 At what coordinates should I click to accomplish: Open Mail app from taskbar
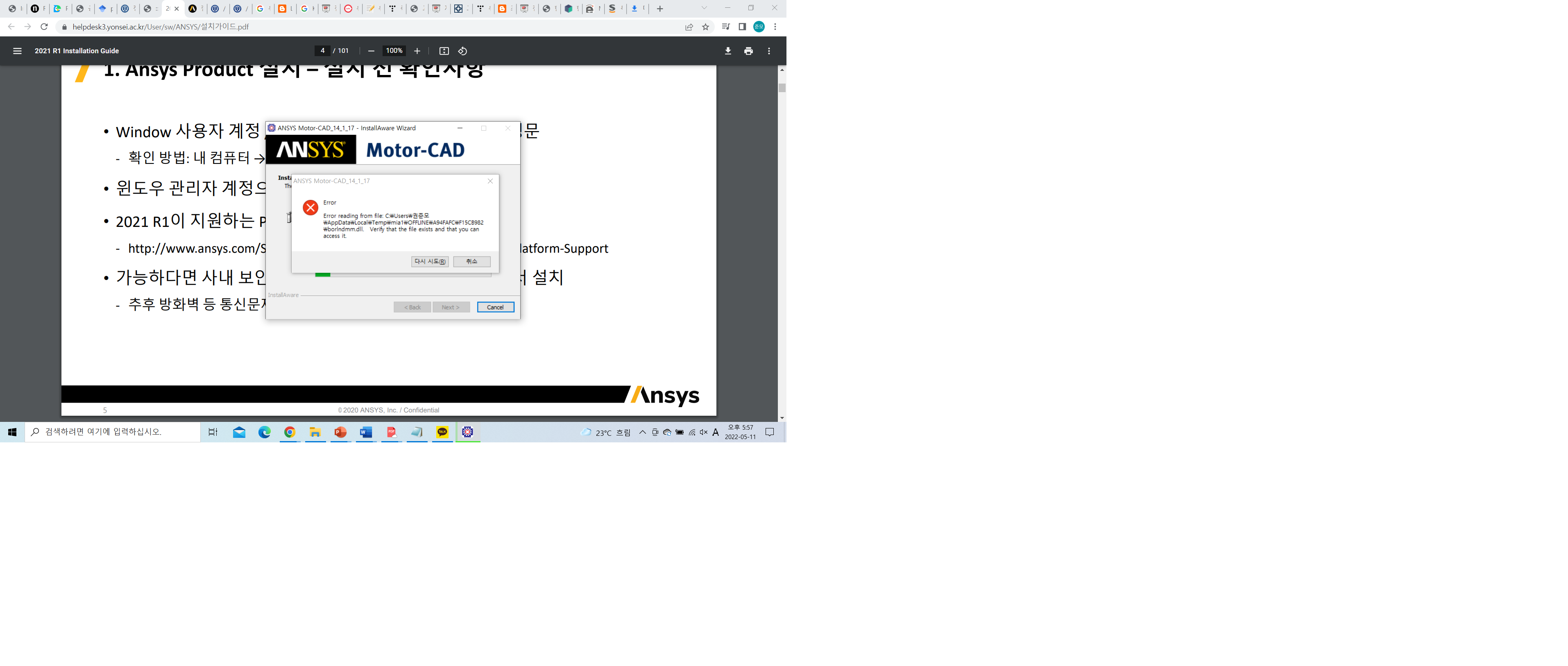coord(239,432)
